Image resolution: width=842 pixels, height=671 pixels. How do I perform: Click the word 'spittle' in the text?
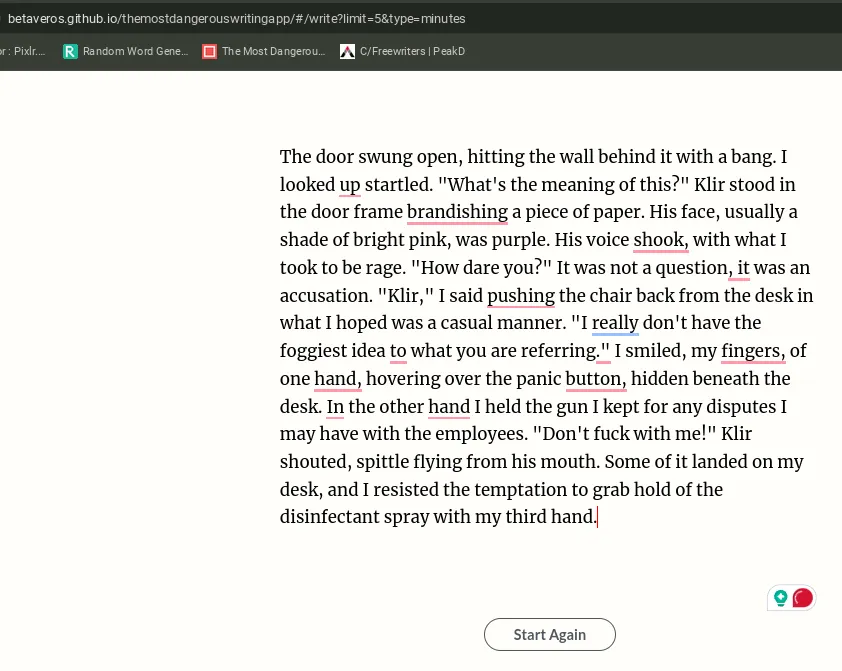382,462
